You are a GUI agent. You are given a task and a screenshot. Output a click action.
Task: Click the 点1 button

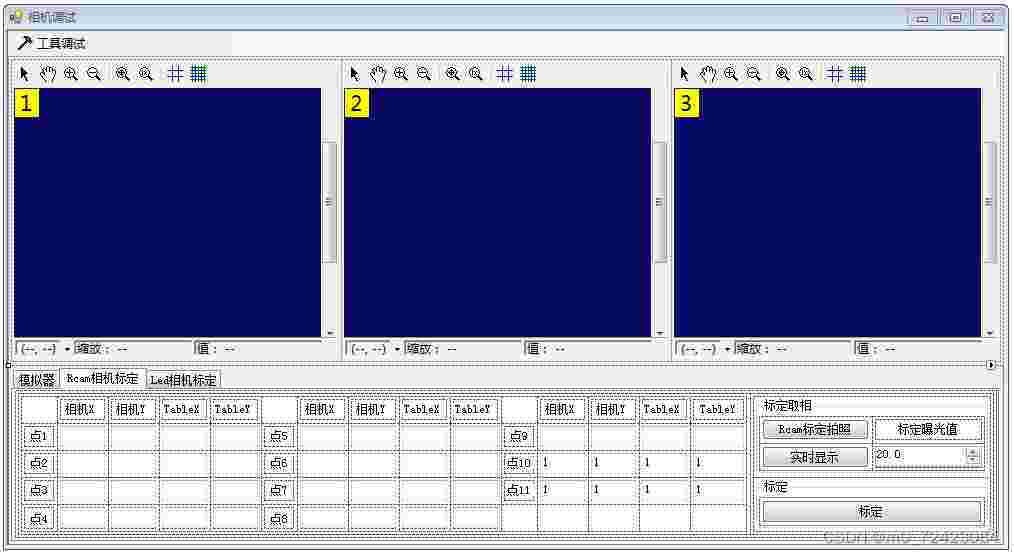point(39,436)
